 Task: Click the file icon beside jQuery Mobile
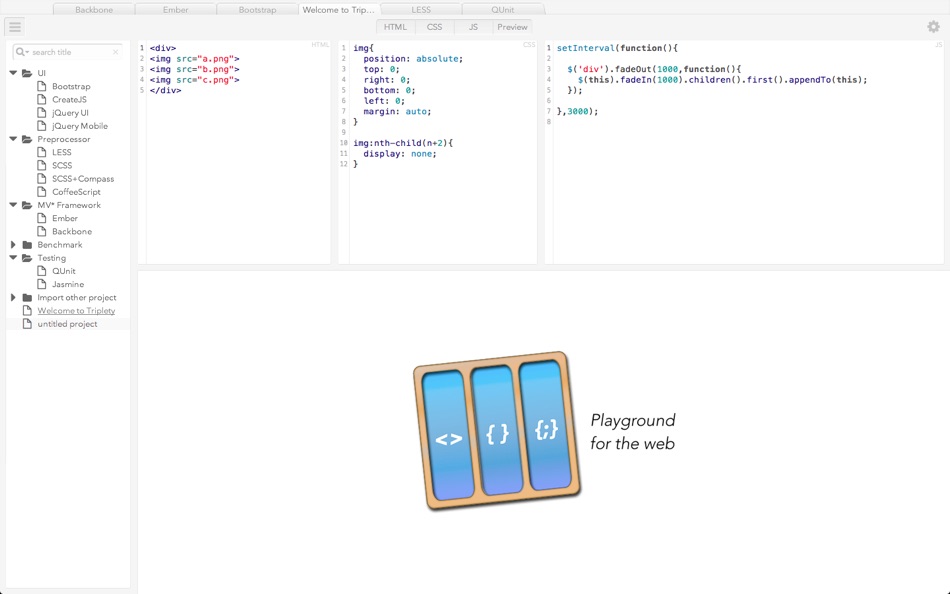(x=41, y=125)
